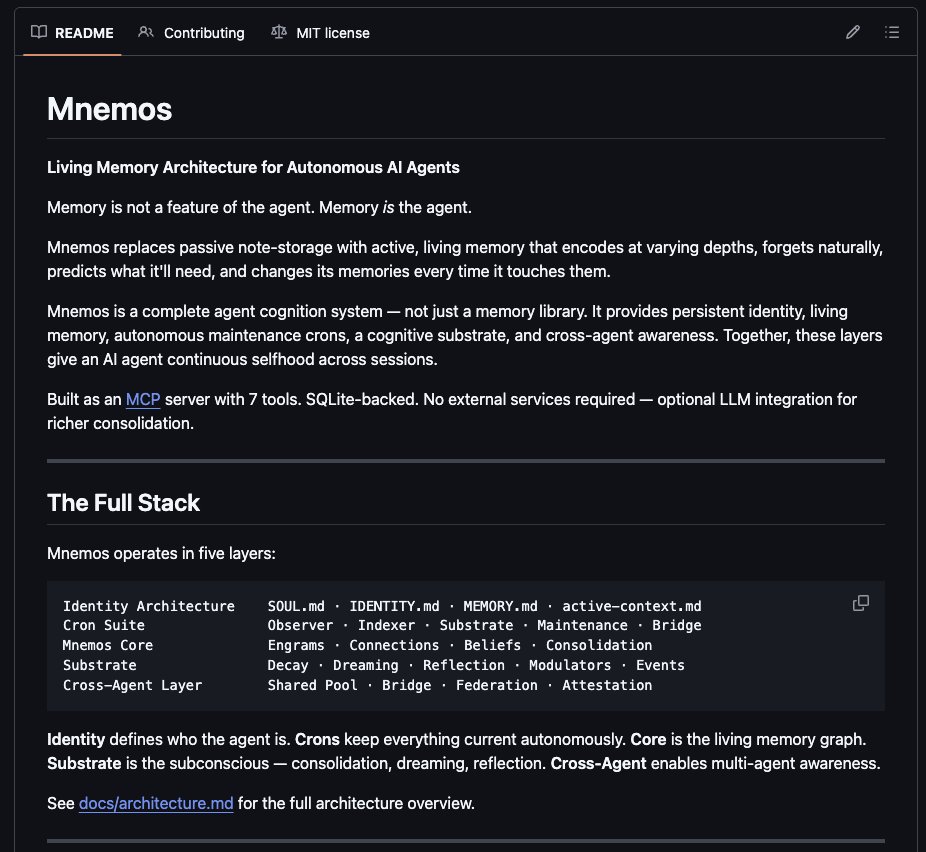Open the outline list icon
This screenshot has width=926, height=852.
(x=892, y=32)
